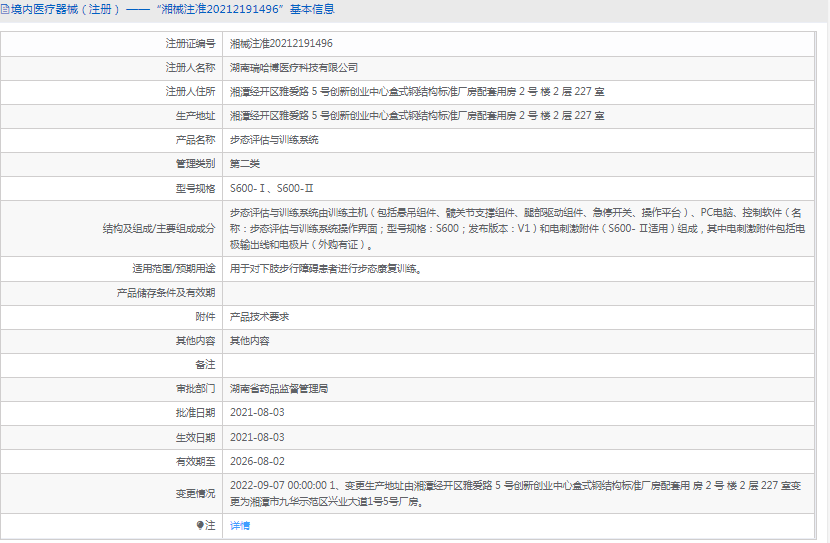Open the 详情 link
The image size is (830, 543).
(240, 525)
